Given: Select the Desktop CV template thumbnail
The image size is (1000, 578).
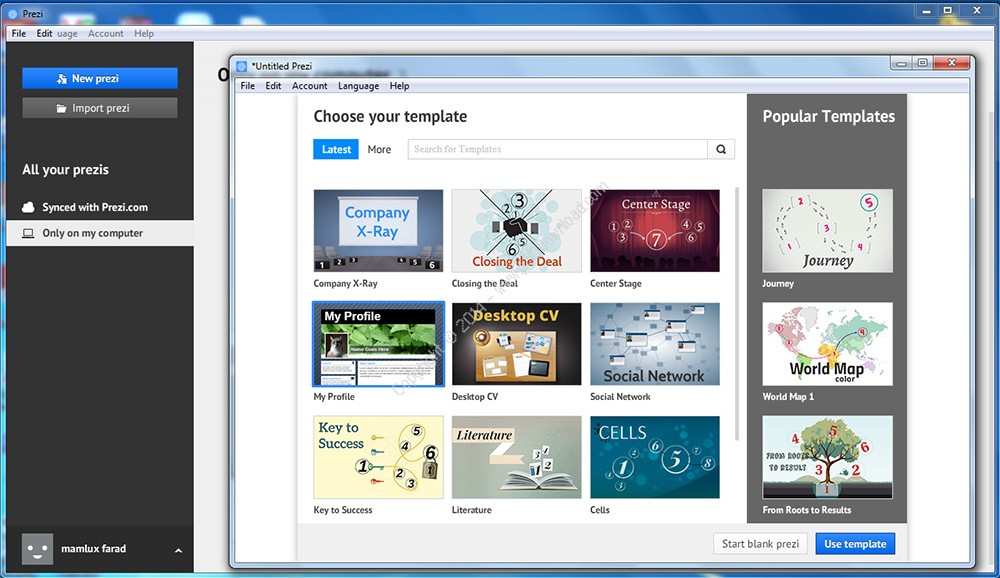Looking at the screenshot, I should coord(517,345).
